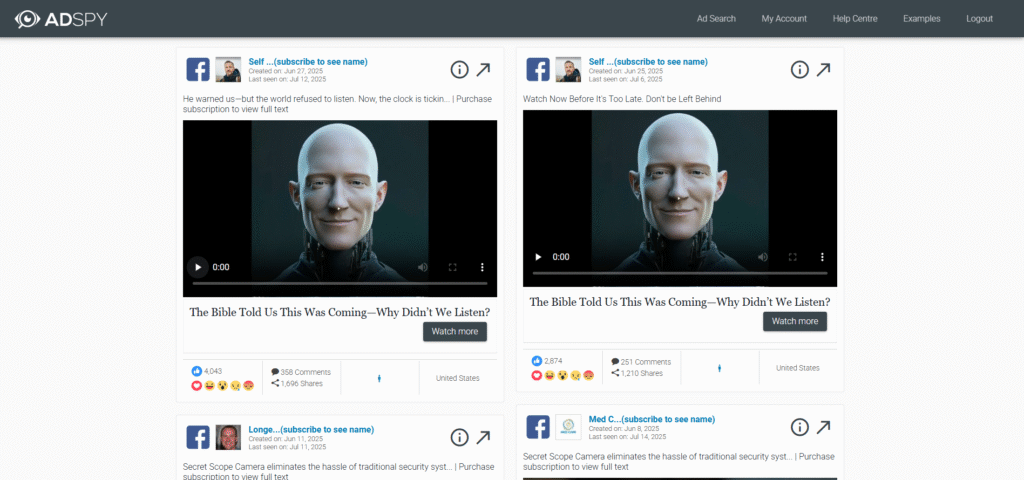Show info for the Longe... ad
The image size is (1024, 480).
460,437
